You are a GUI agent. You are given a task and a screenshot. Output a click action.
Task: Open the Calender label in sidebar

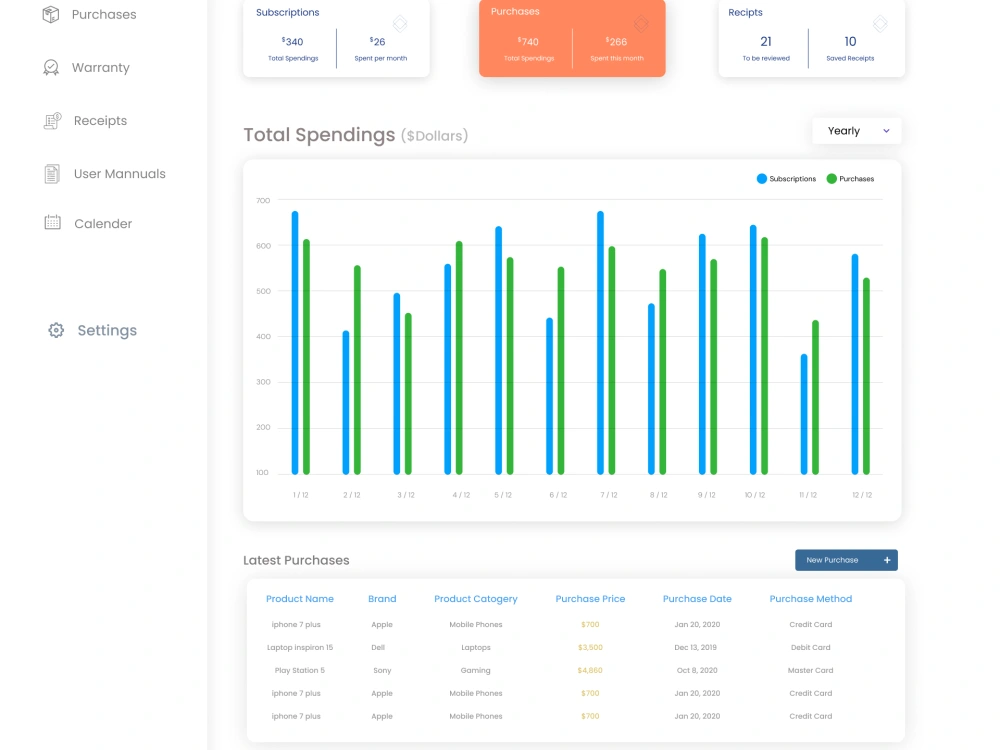[x=103, y=224]
